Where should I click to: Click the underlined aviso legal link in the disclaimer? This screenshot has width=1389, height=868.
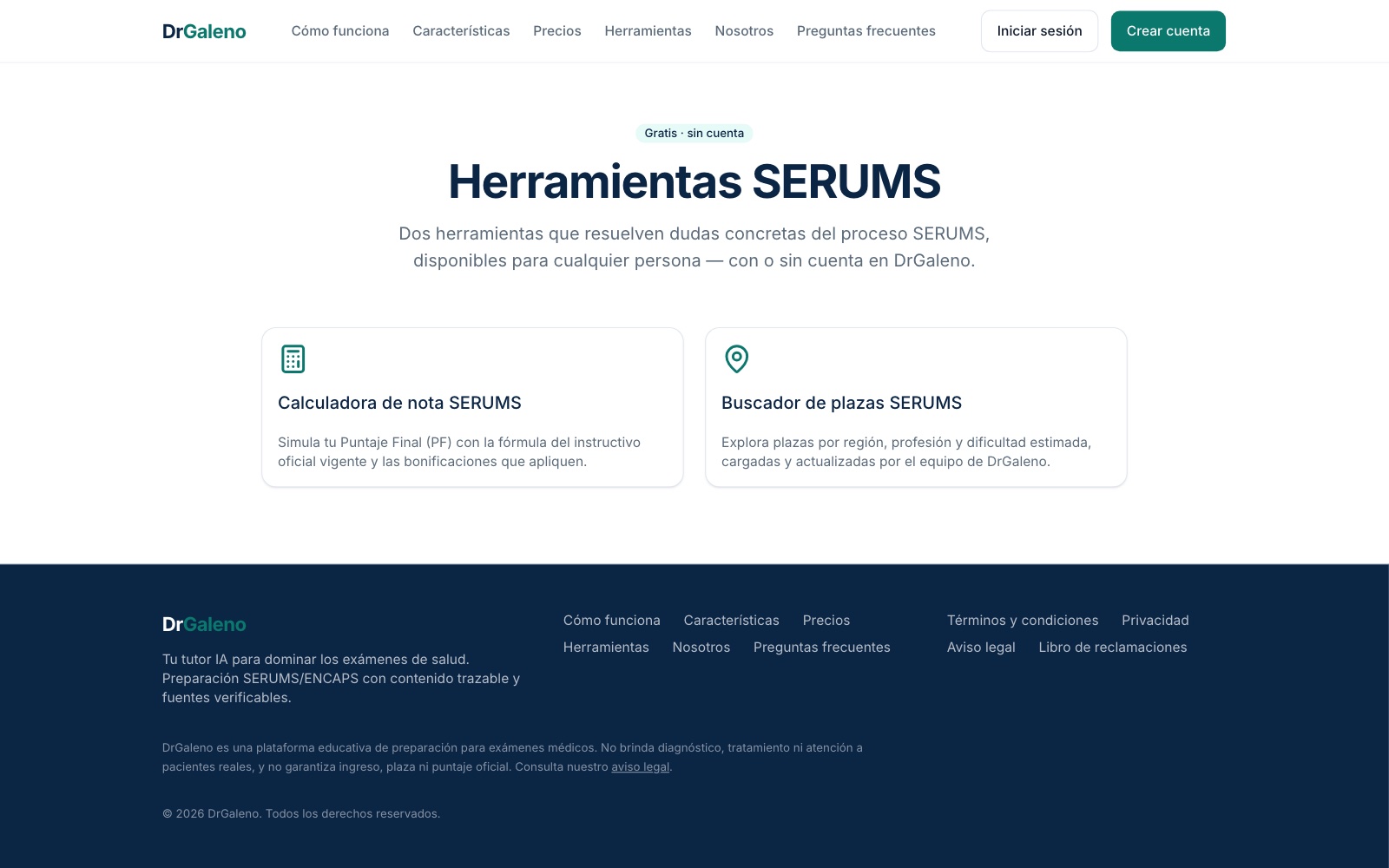pyautogui.click(x=641, y=767)
